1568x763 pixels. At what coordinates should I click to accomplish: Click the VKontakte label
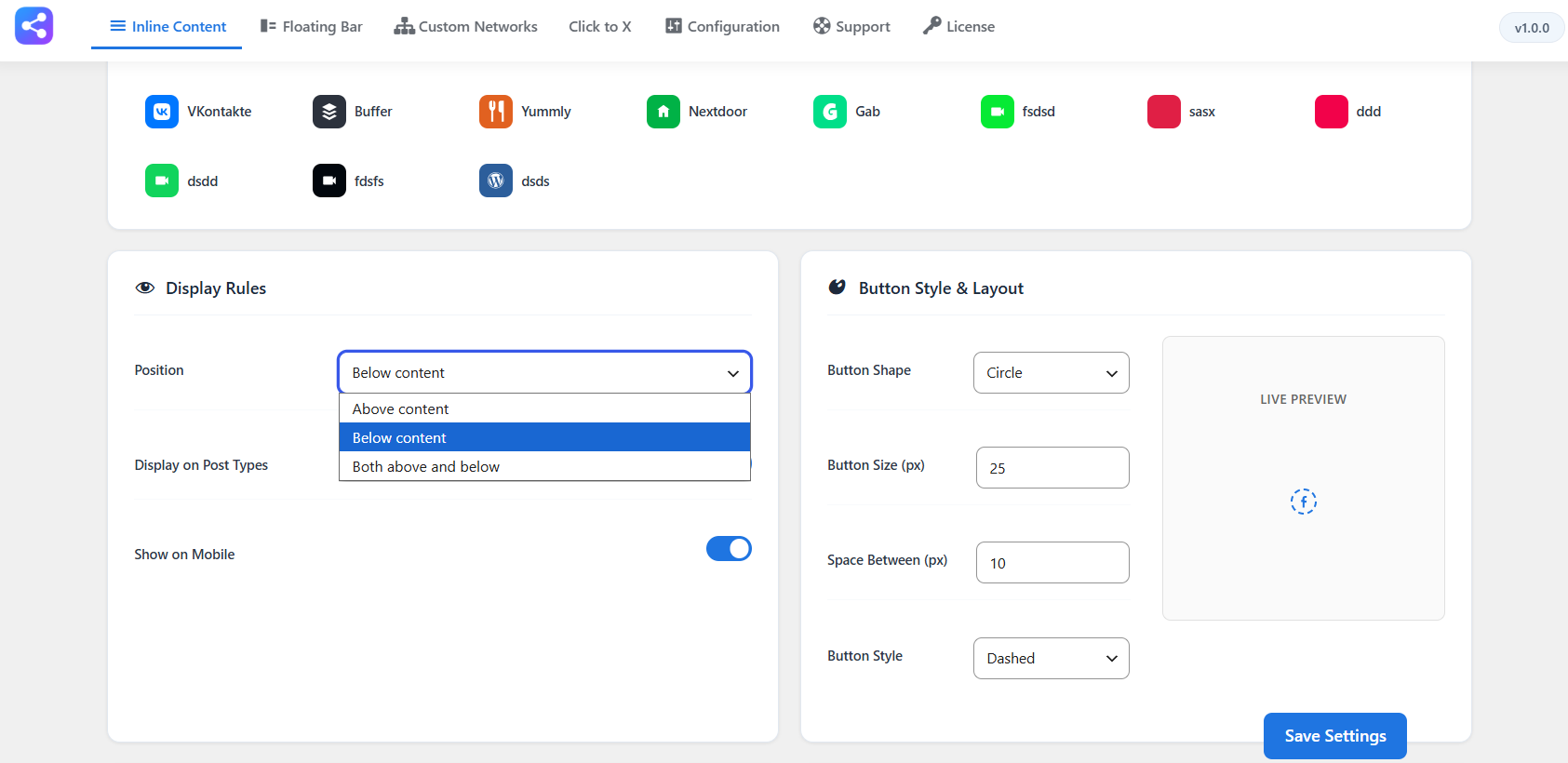click(220, 112)
